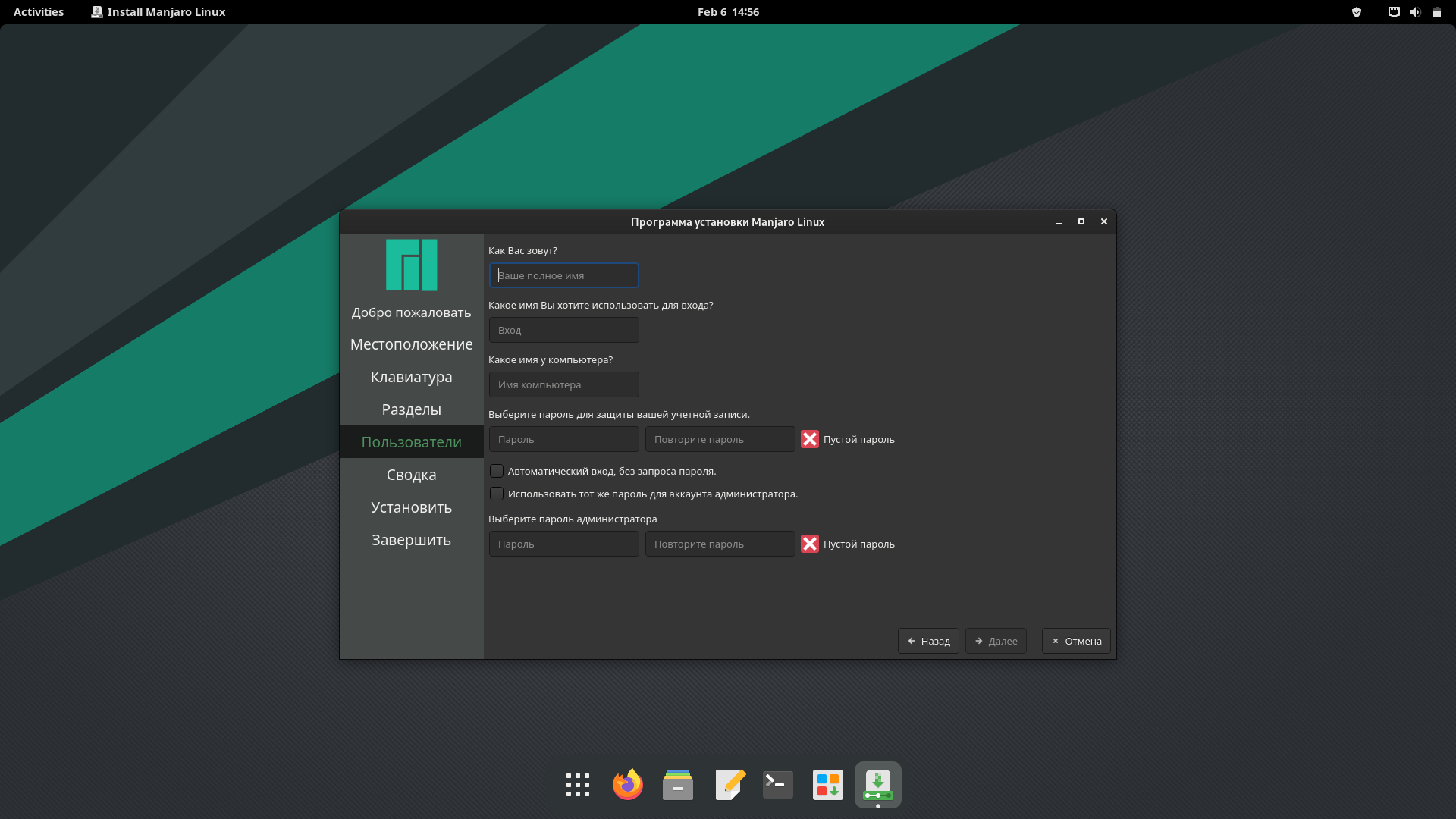Select the Местоположение step in sidebar
1456x819 pixels.
point(412,344)
